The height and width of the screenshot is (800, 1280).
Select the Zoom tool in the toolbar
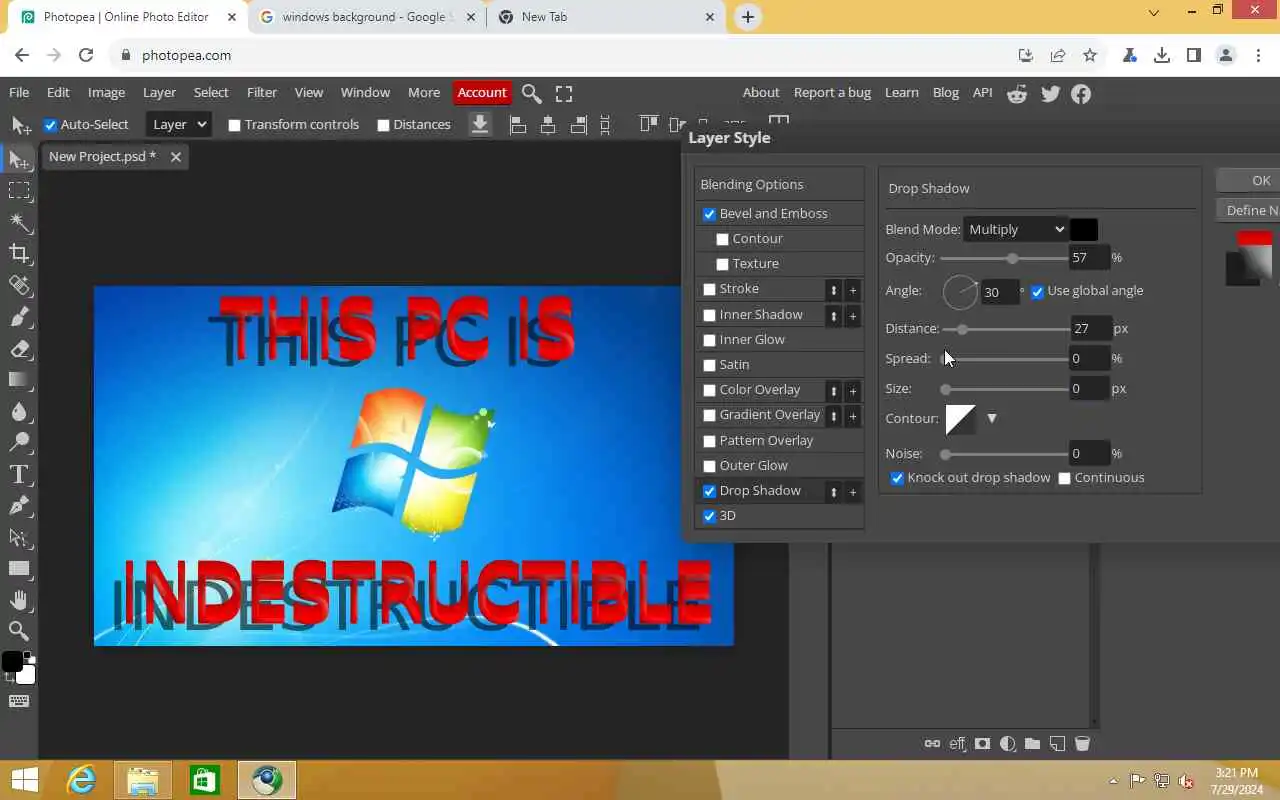pos(19,631)
